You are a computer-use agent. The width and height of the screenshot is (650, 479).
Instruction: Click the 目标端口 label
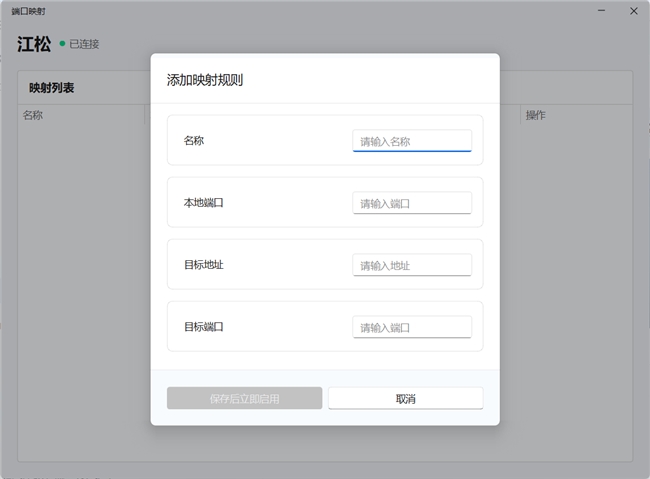click(204, 327)
